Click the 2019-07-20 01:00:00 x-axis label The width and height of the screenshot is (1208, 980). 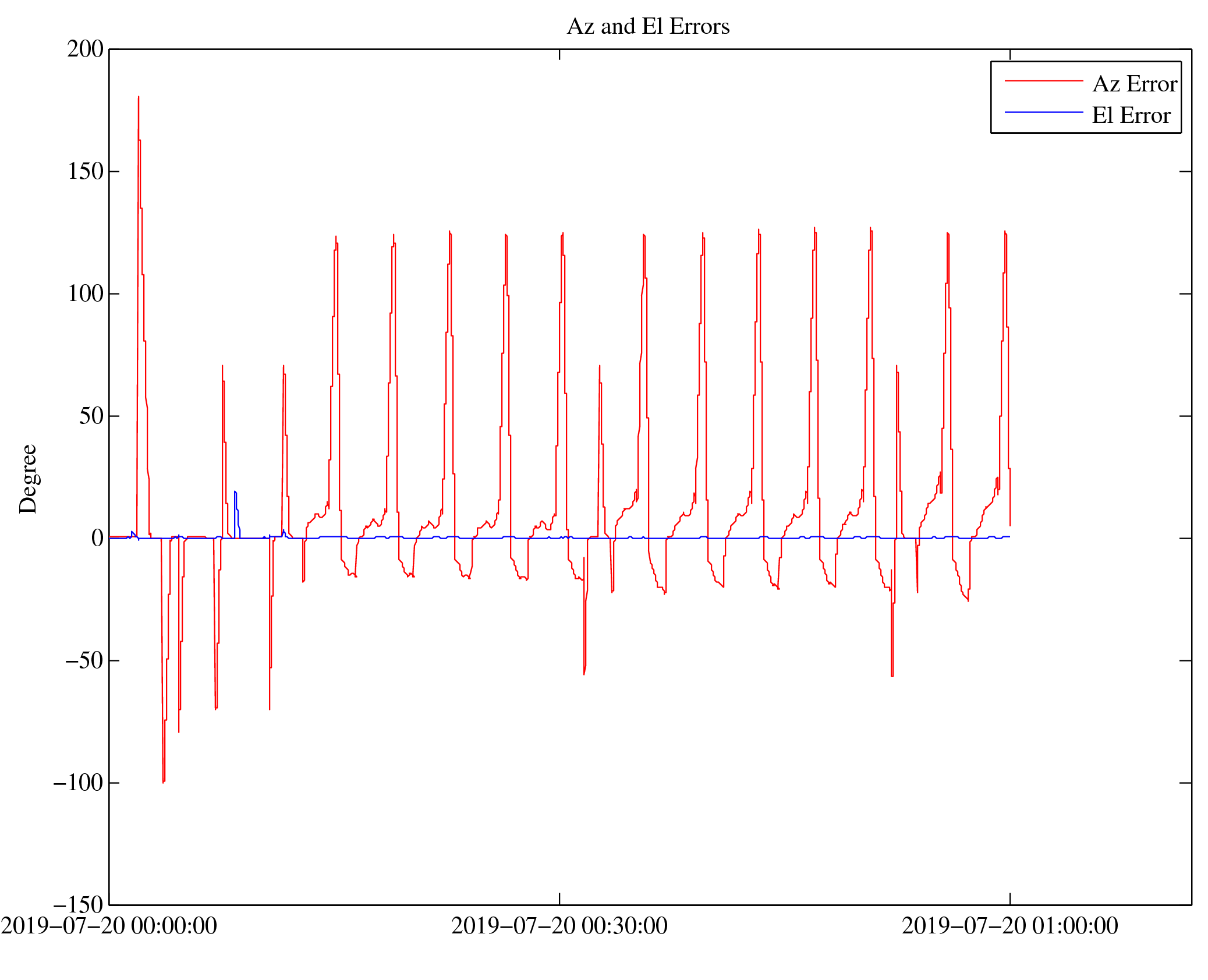pyautogui.click(x=1009, y=926)
